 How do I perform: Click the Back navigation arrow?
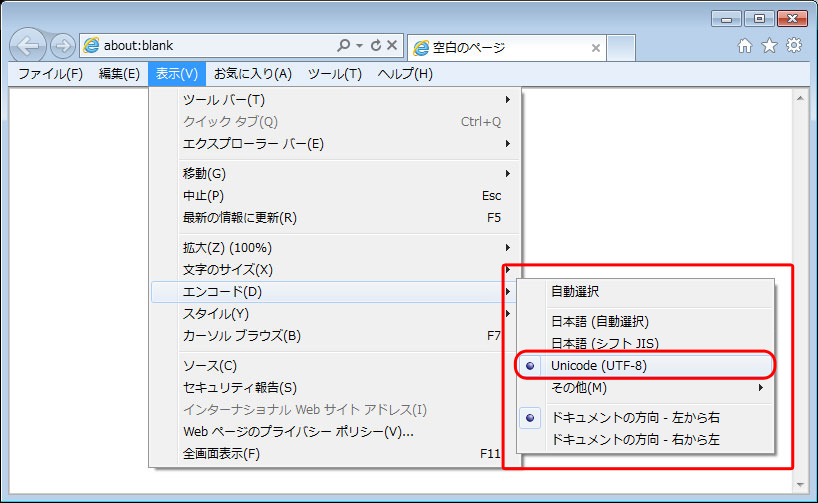click(x=28, y=46)
